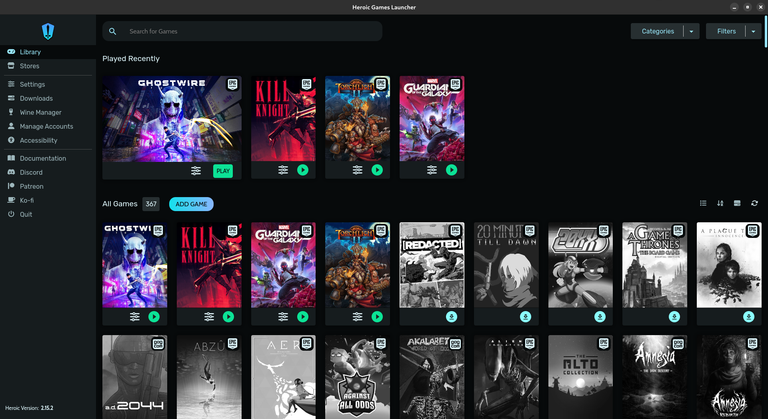Open the Alto Collection cover
Image resolution: width=768 pixels, height=419 pixels.
tap(580, 377)
